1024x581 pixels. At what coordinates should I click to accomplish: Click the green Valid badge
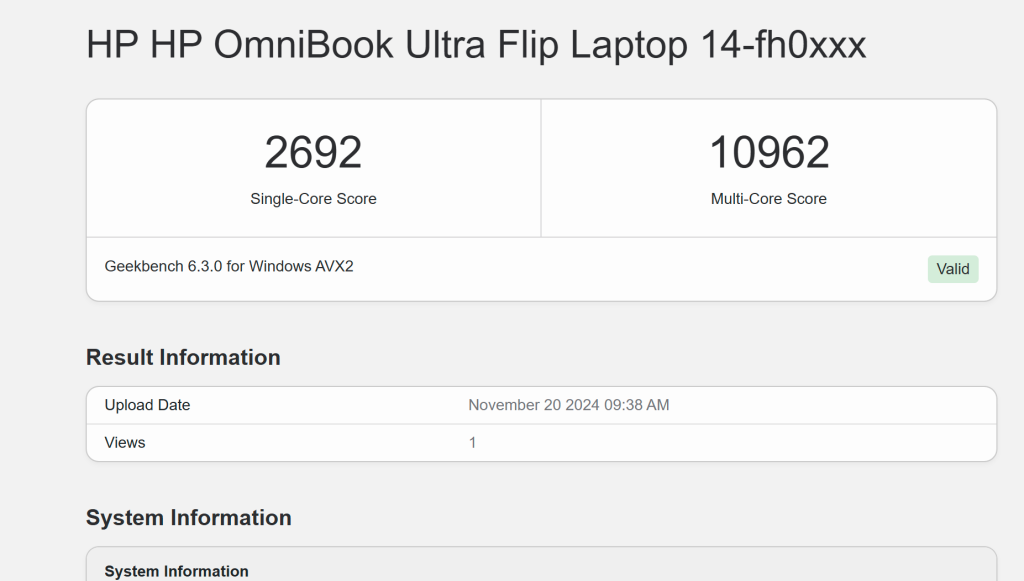(953, 269)
